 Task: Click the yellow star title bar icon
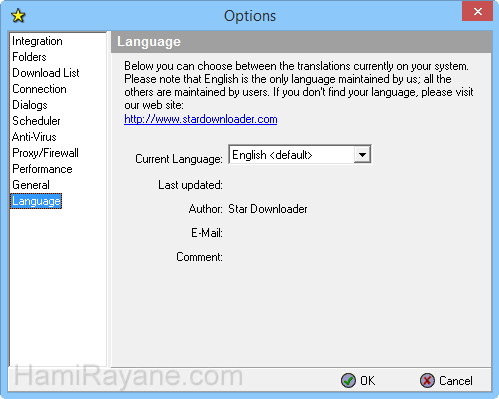click(18, 16)
